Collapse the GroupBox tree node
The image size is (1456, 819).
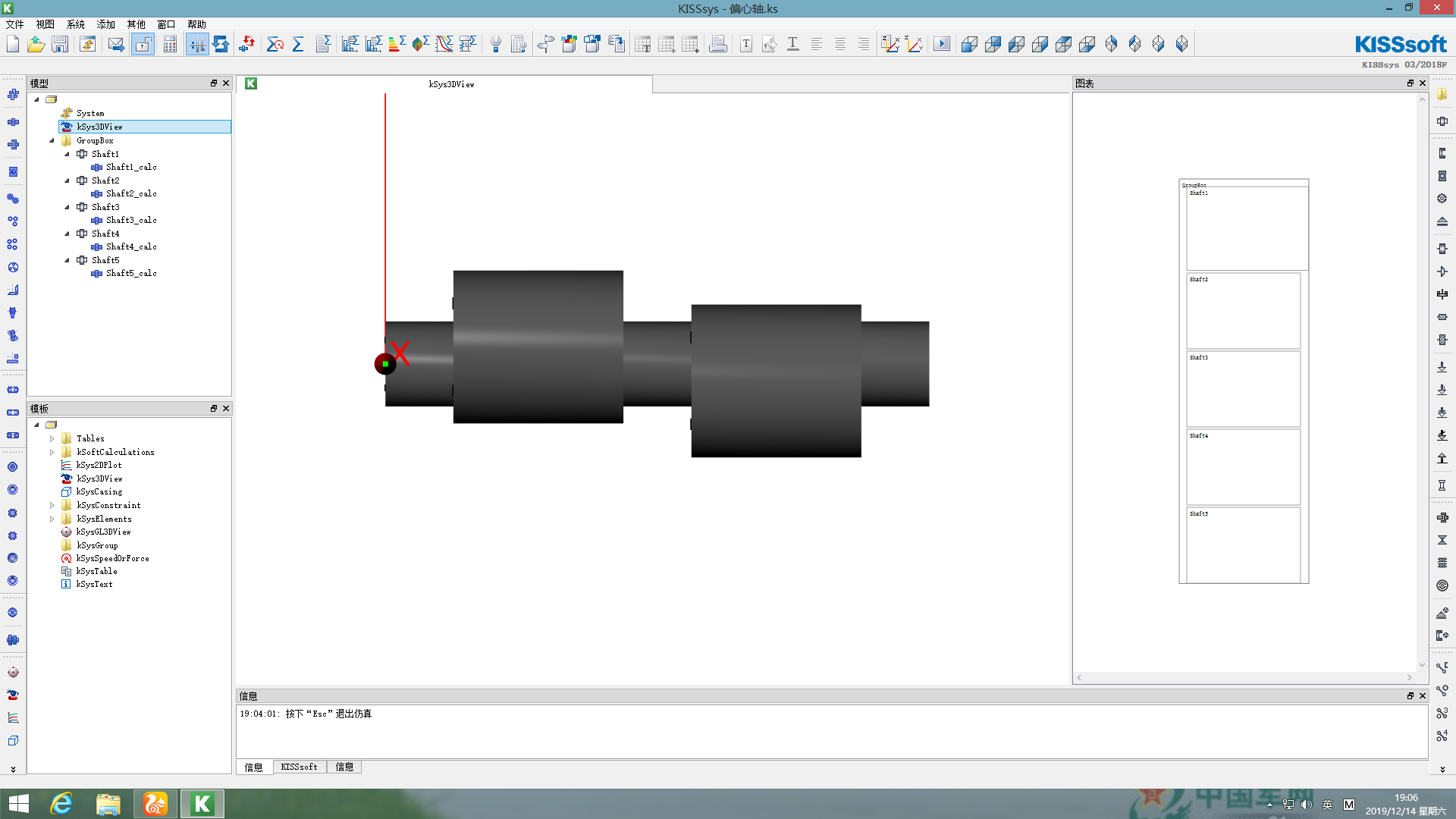tap(52, 140)
